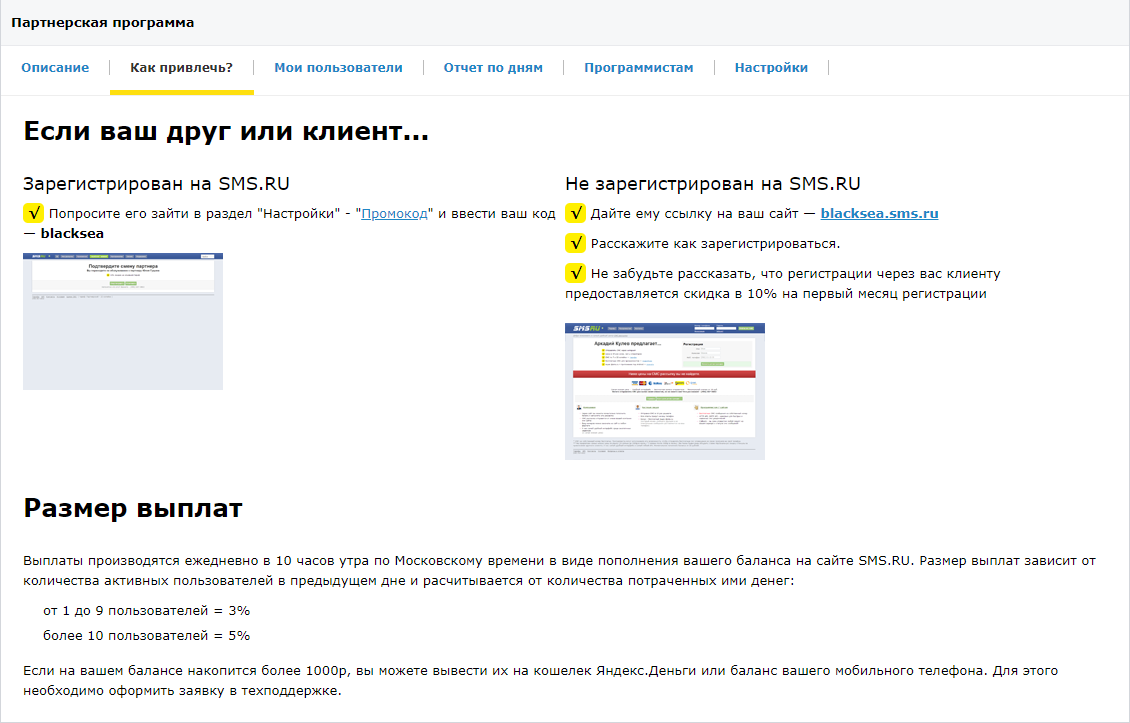The height and width of the screenshot is (723, 1130).
Task: Click checkmark icon beside Дайте ему ссылку
Action: 575,213
